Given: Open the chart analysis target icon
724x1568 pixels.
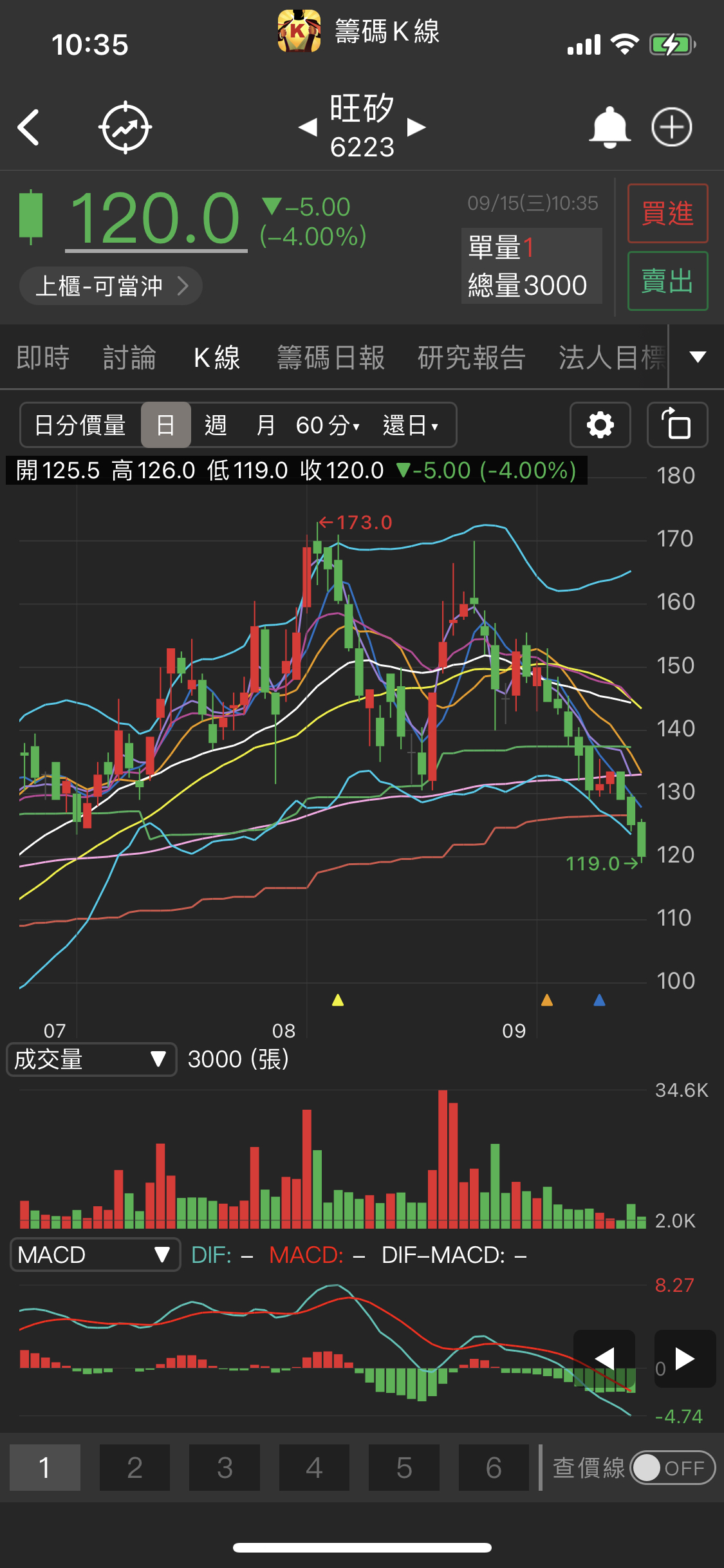Looking at the screenshot, I should [x=125, y=127].
